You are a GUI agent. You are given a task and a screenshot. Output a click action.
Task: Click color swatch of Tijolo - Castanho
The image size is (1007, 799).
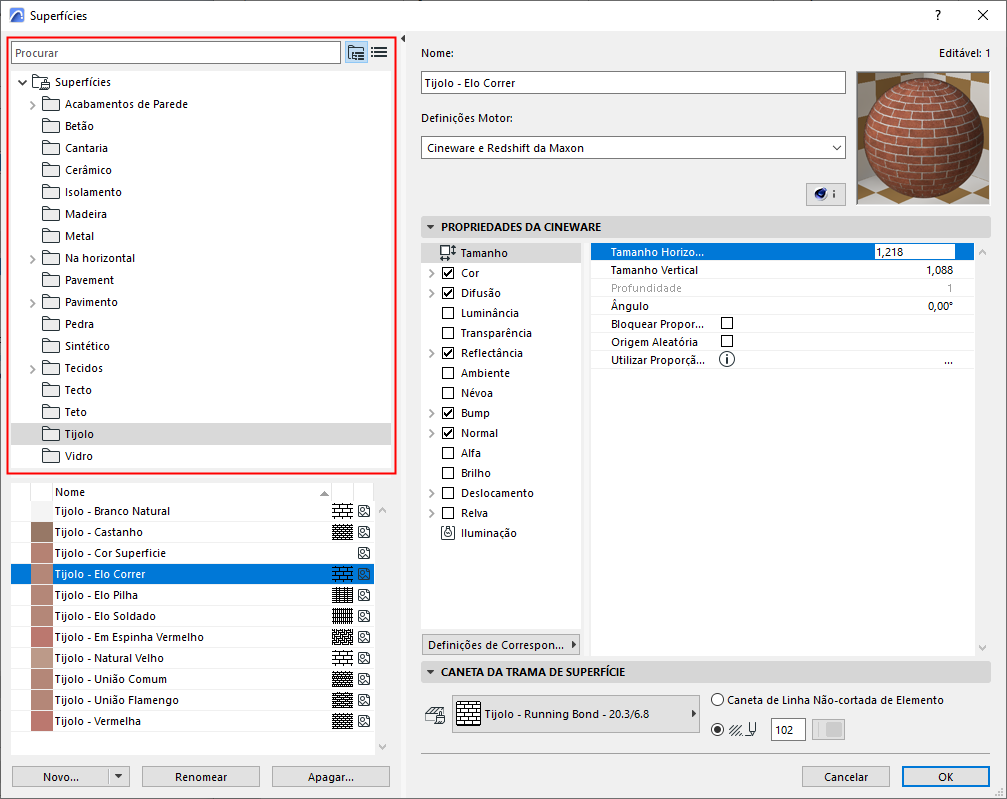coord(42,532)
